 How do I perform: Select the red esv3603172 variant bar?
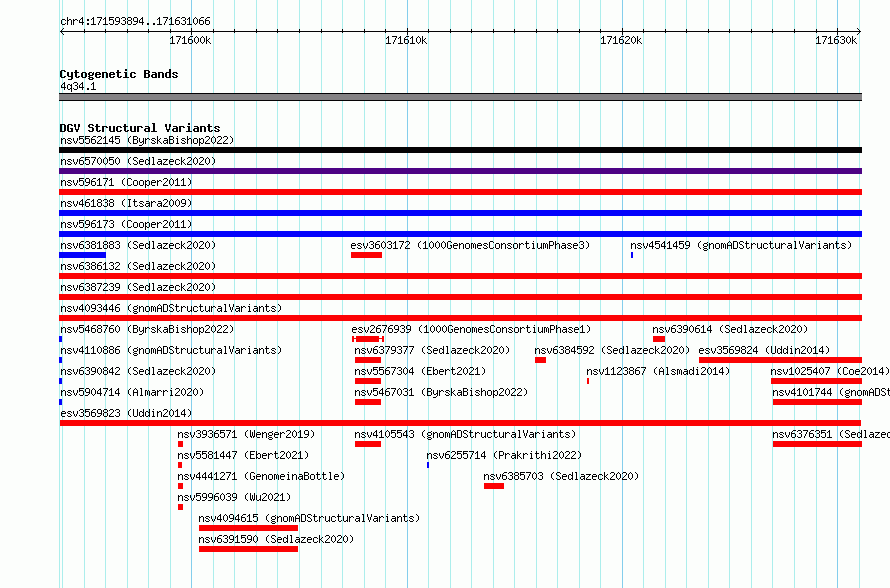tap(366, 255)
